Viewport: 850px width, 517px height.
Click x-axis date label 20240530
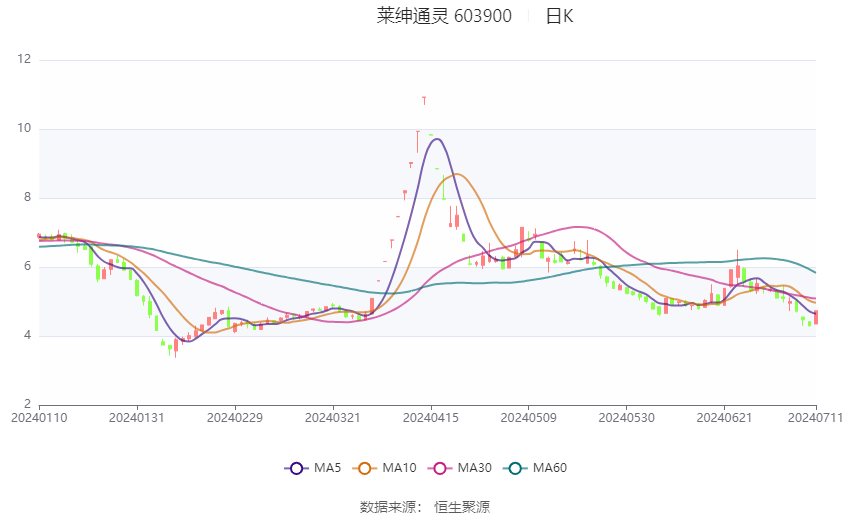[x=627, y=418]
